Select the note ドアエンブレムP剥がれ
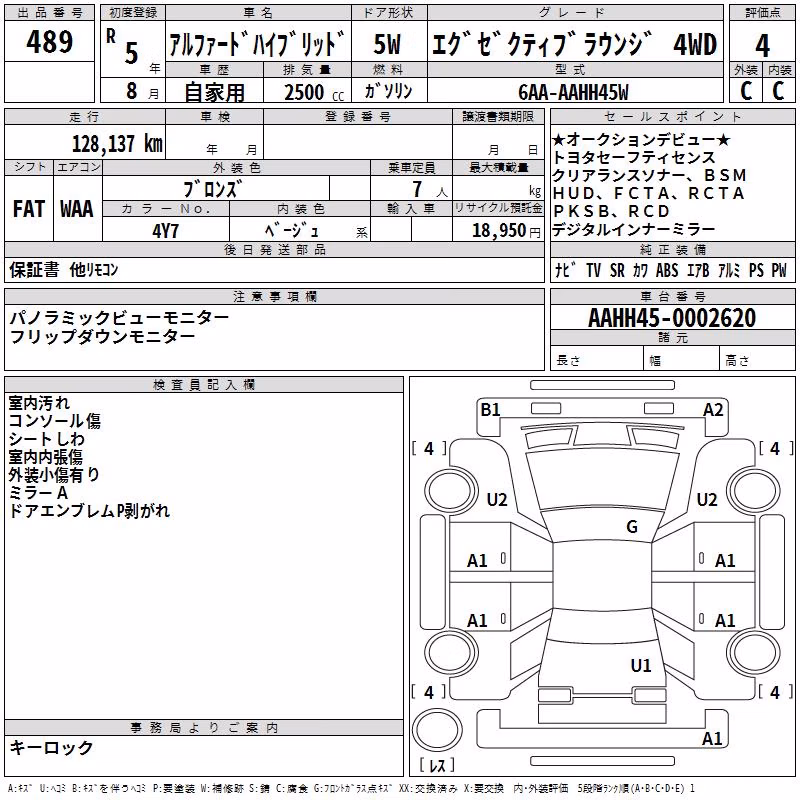Screen dimensions: 800x800 [x=89, y=511]
